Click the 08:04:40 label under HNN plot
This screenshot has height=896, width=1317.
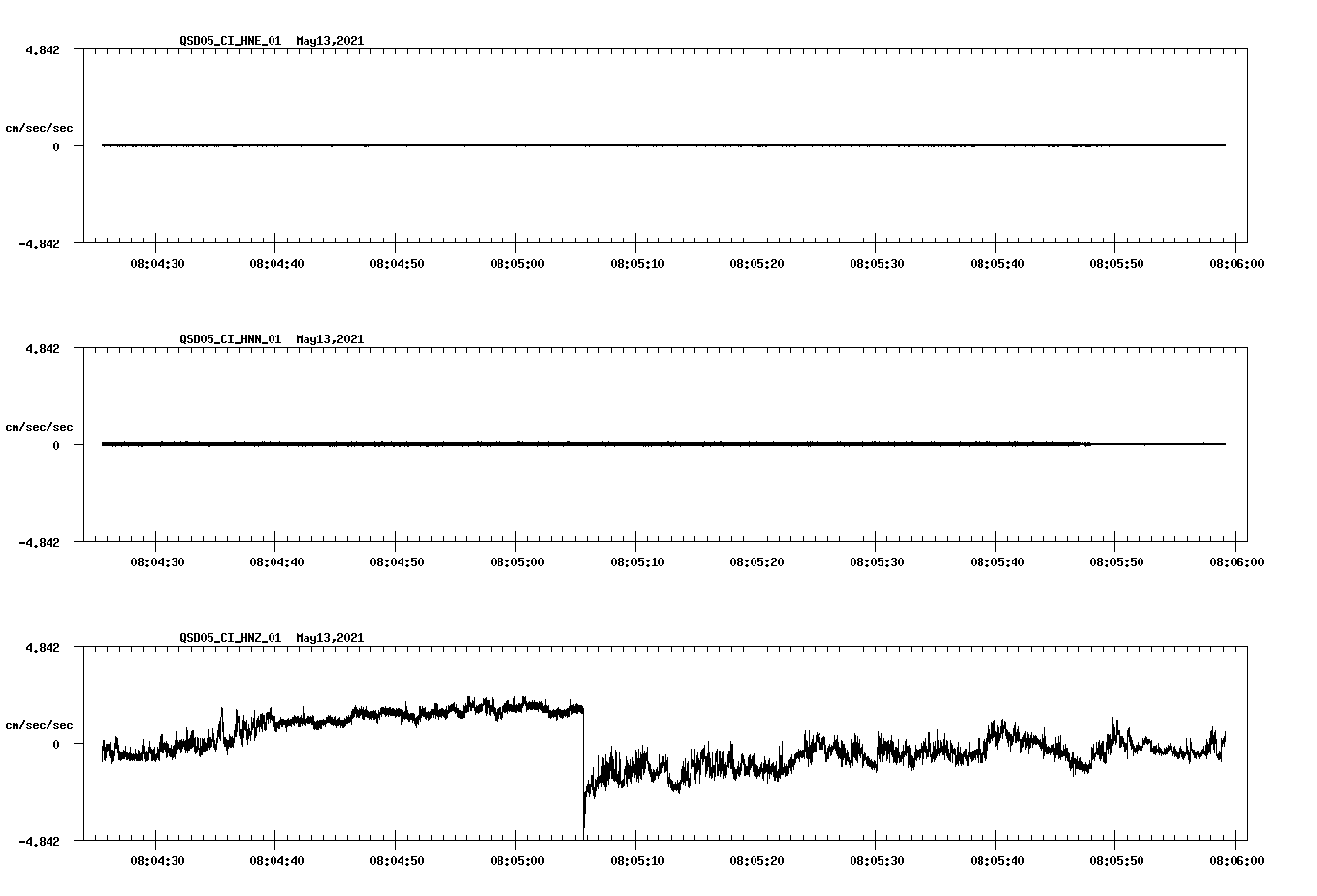[276, 561]
